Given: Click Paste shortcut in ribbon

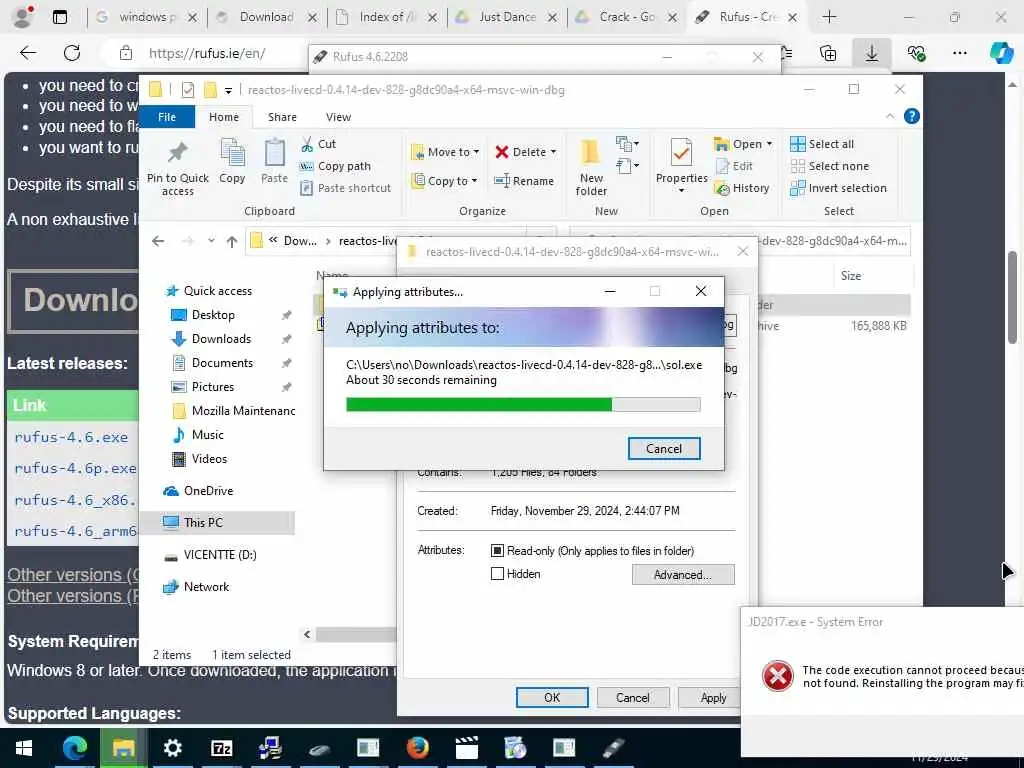Looking at the screenshot, I should coord(345,188).
